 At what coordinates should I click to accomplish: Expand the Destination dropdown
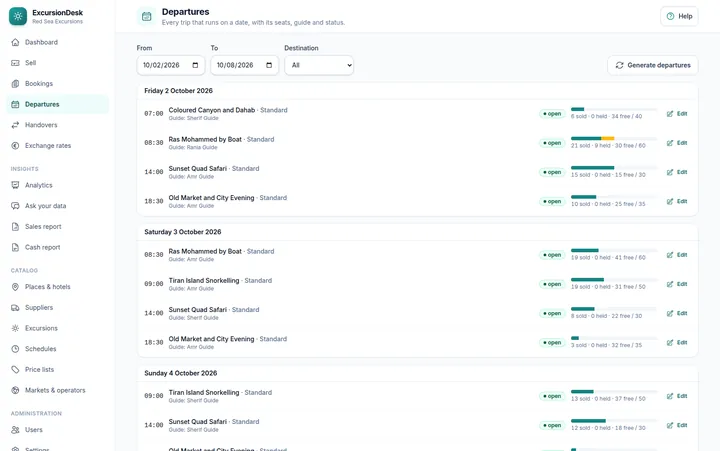pos(319,65)
